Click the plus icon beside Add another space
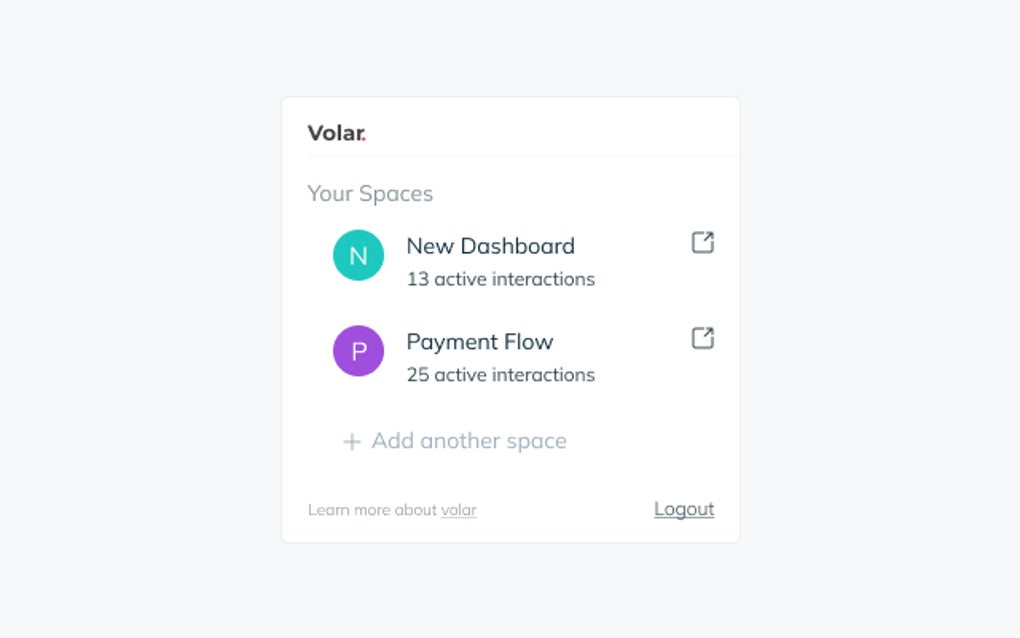The image size is (1020, 638). click(x=352, y=442)
